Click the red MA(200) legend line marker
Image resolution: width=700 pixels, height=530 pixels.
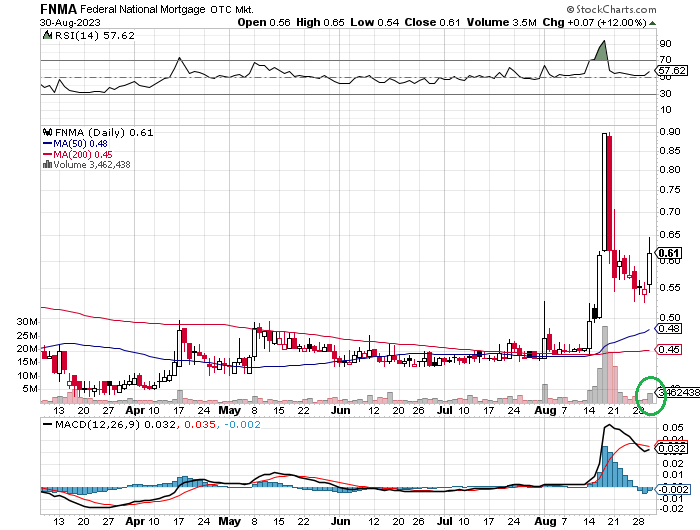pyautogui.click(x=48, y=154)
